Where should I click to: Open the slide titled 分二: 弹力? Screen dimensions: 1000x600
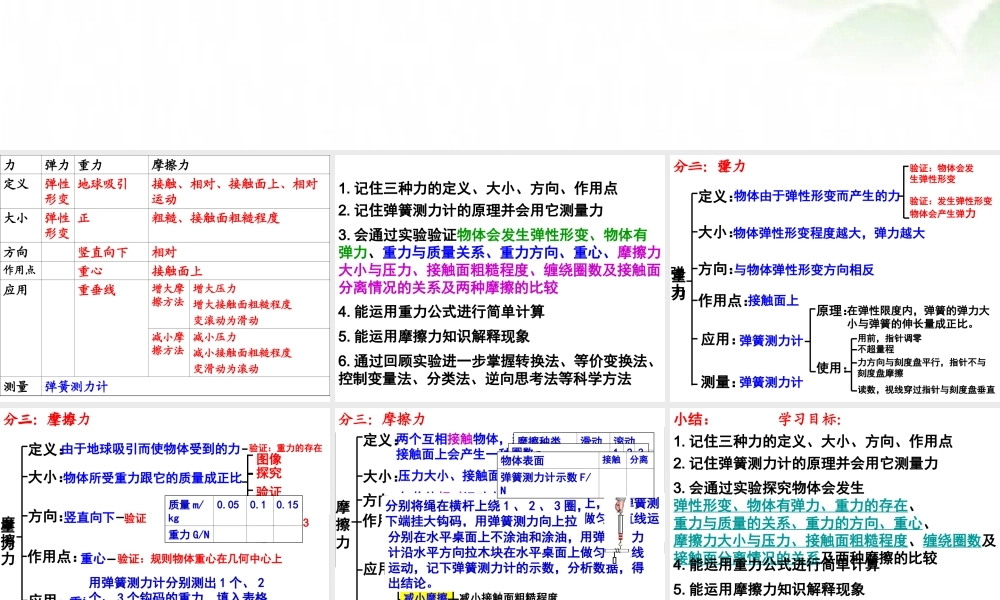pyautogui.click(x=835, y=278)
